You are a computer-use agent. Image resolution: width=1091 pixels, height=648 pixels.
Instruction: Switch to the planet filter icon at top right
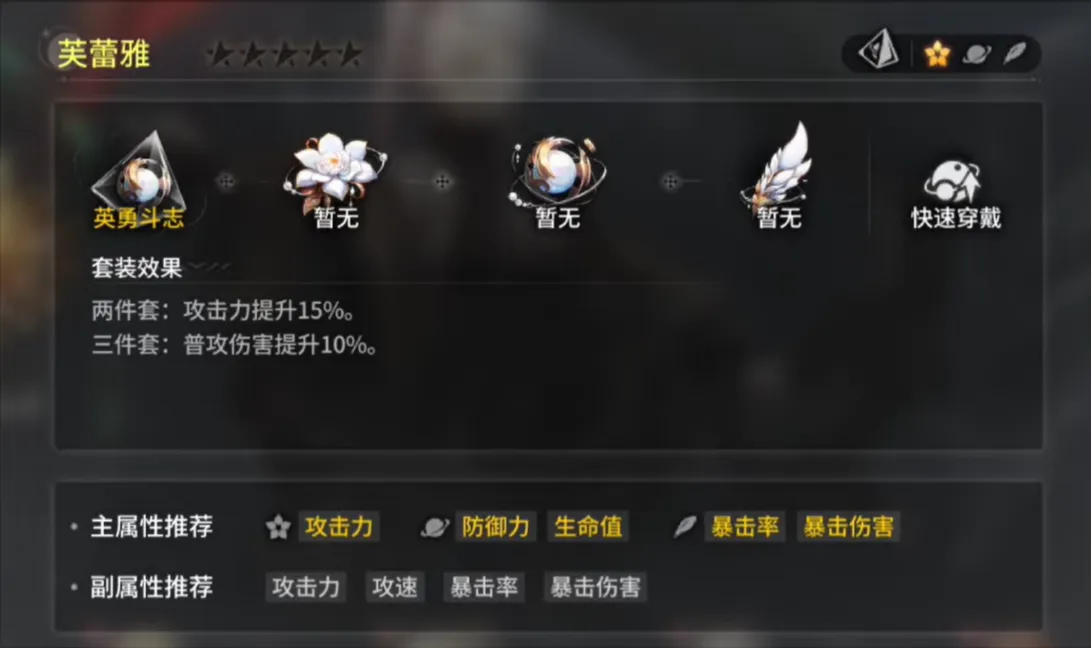(977, 54)
